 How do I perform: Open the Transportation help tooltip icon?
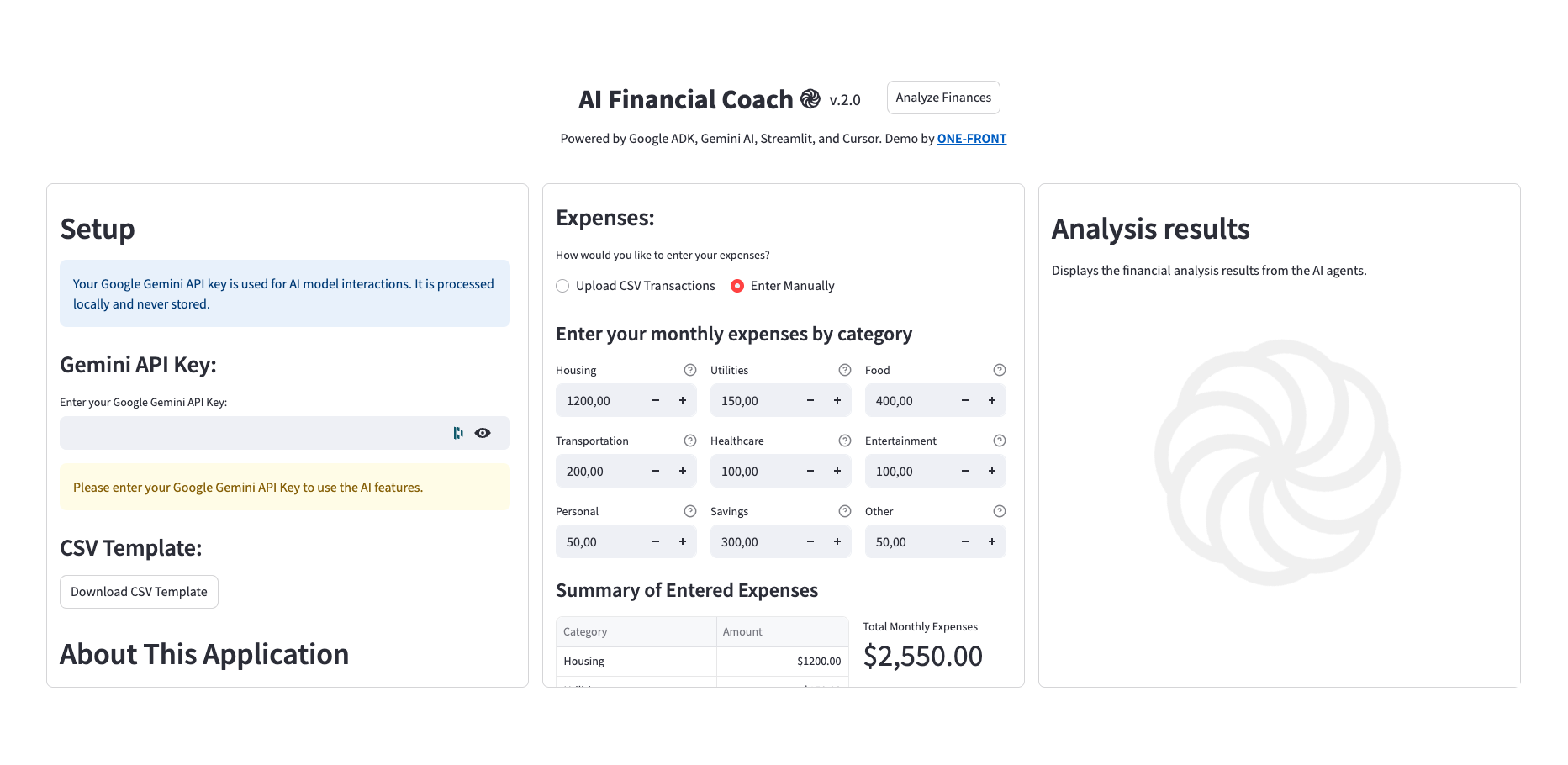(690, 441)
